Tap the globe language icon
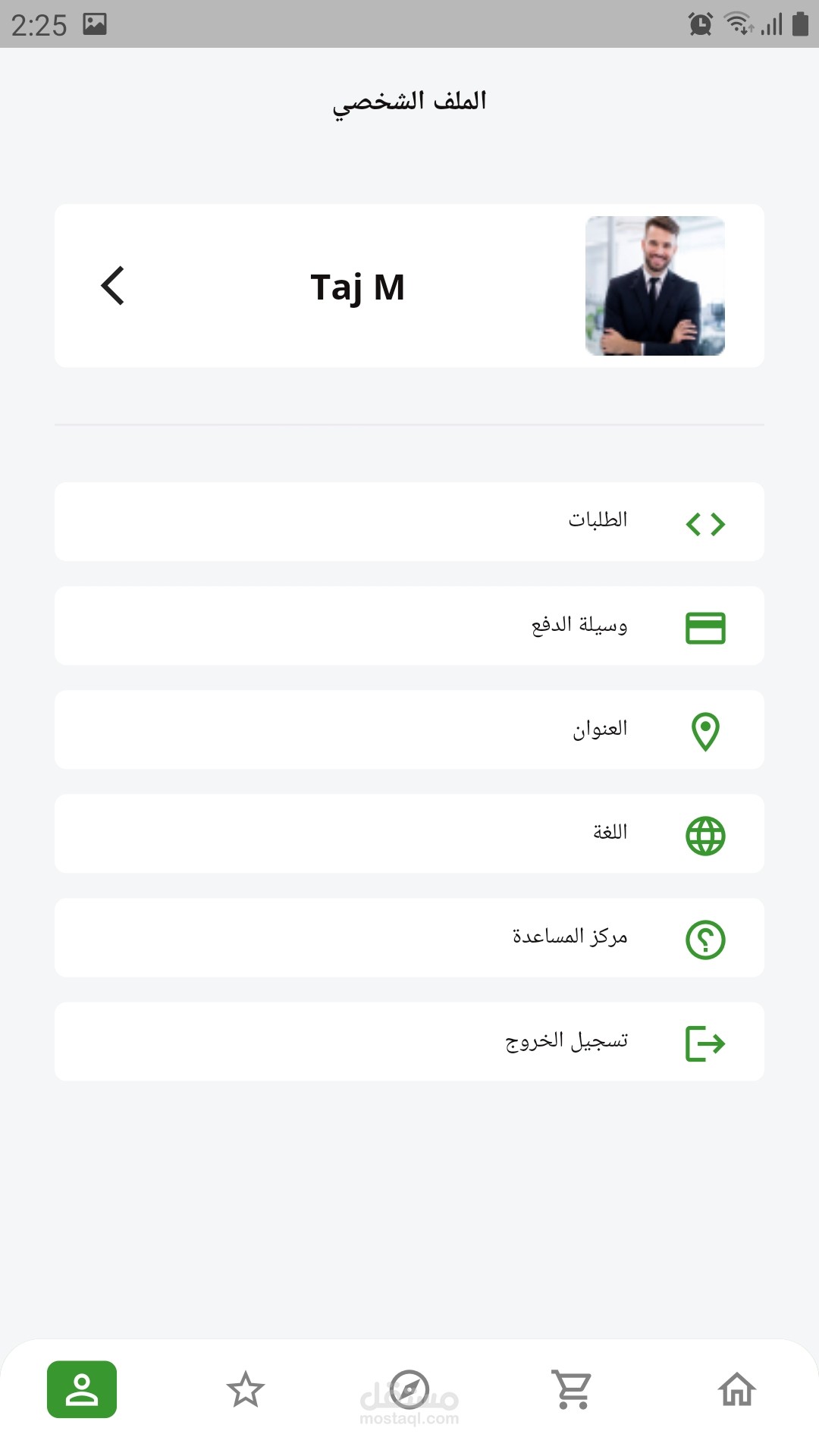 (705, 836)
